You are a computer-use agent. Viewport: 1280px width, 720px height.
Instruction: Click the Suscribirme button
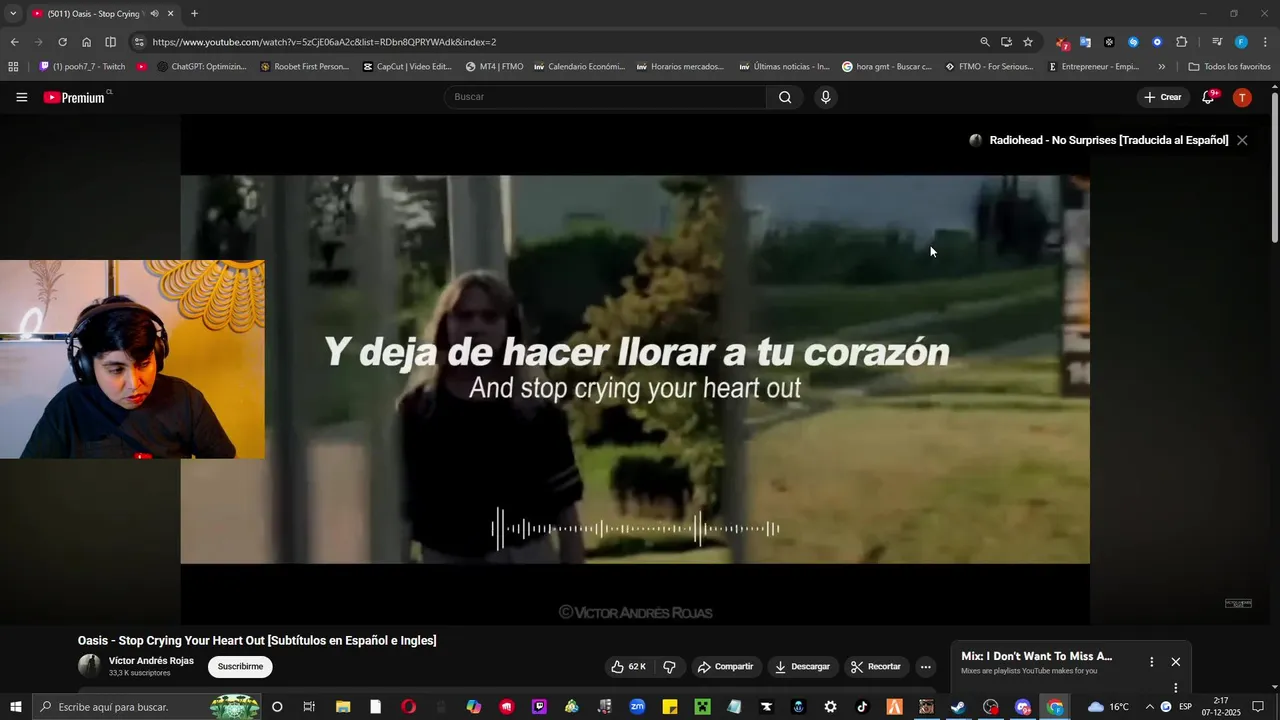point(240,667)
